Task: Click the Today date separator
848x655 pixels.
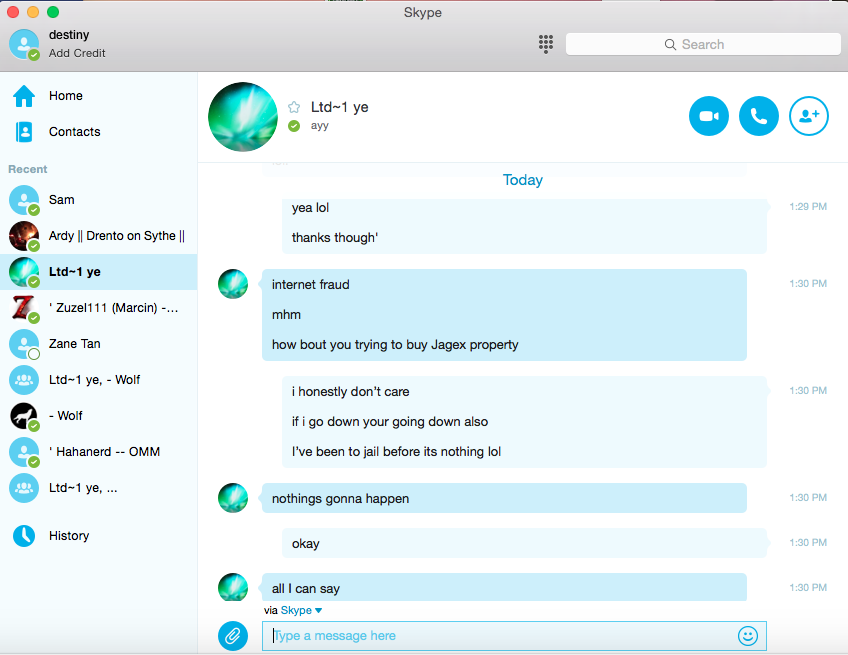Action: click(x=522, y=180)
